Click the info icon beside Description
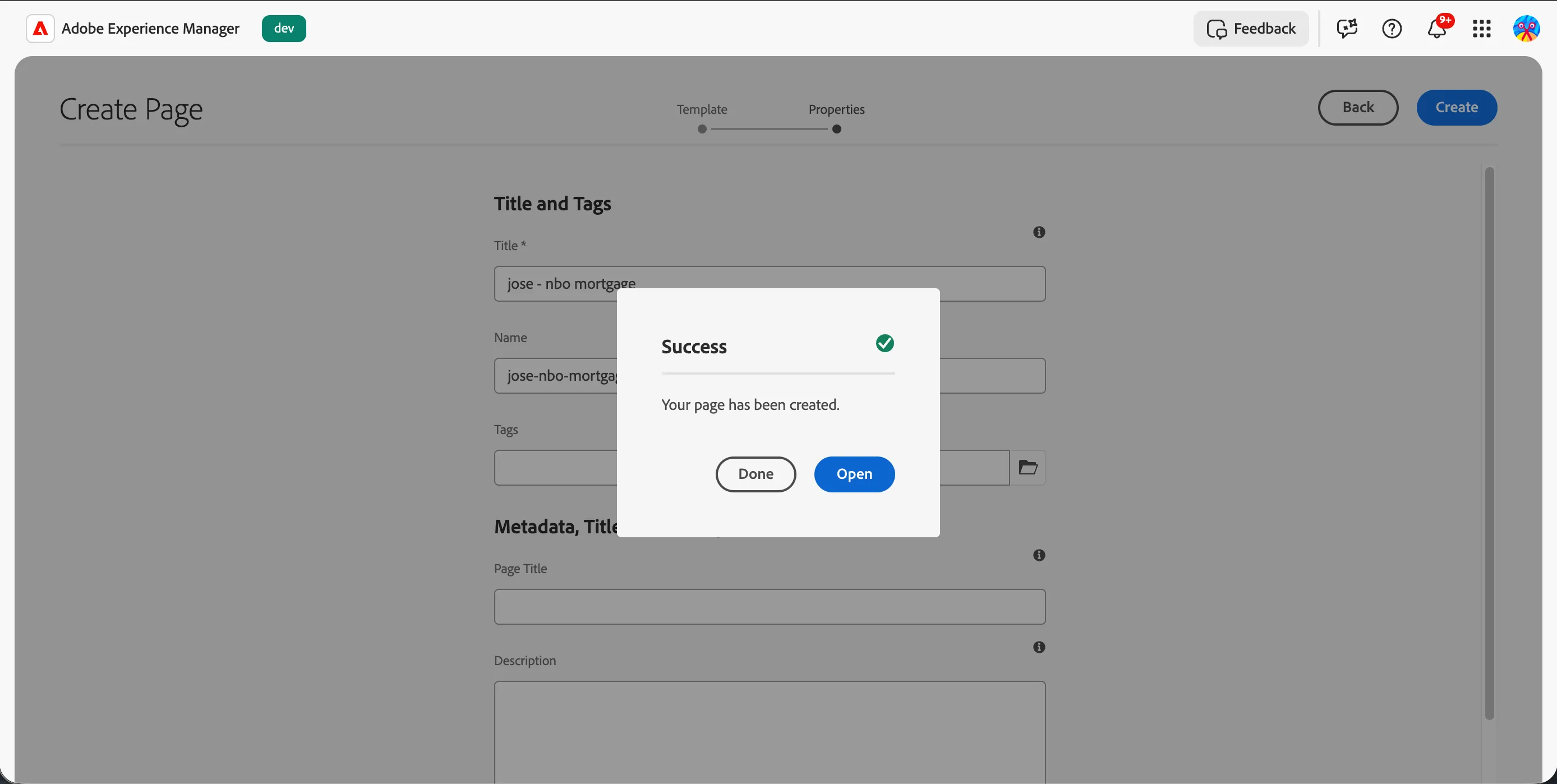 (x=1039, y=647)
